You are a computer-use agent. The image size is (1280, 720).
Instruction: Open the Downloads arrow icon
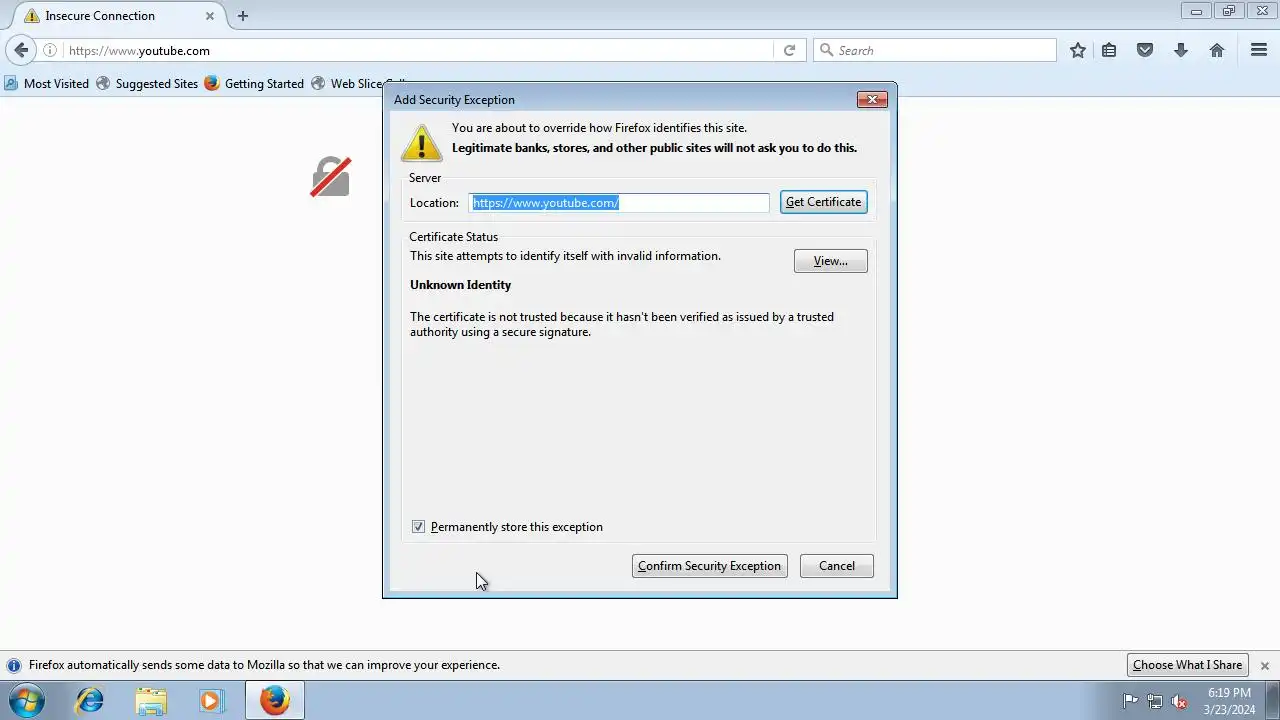point(1181,50)
